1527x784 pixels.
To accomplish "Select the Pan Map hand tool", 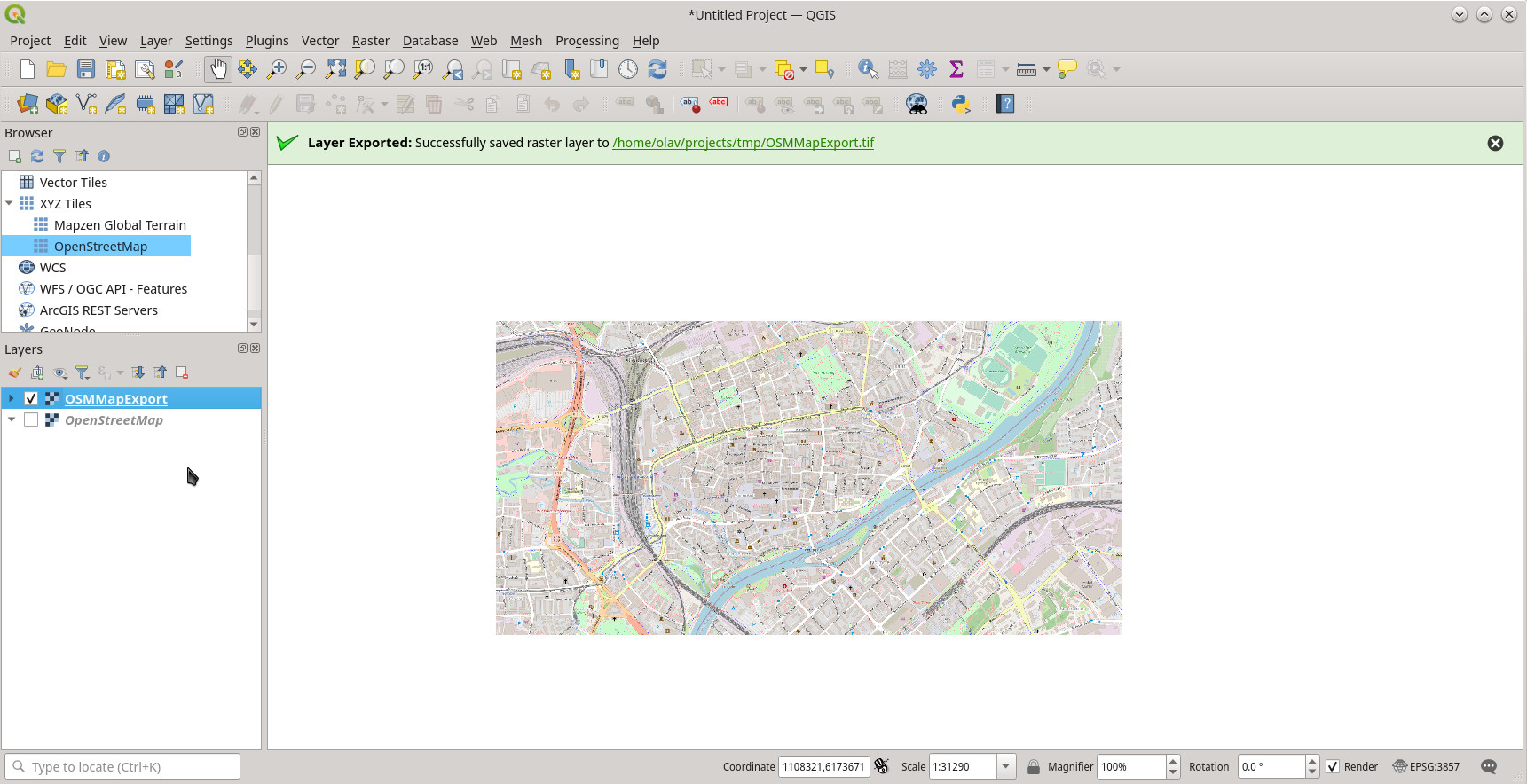I will pyautogui.click(x=218, y=69).
